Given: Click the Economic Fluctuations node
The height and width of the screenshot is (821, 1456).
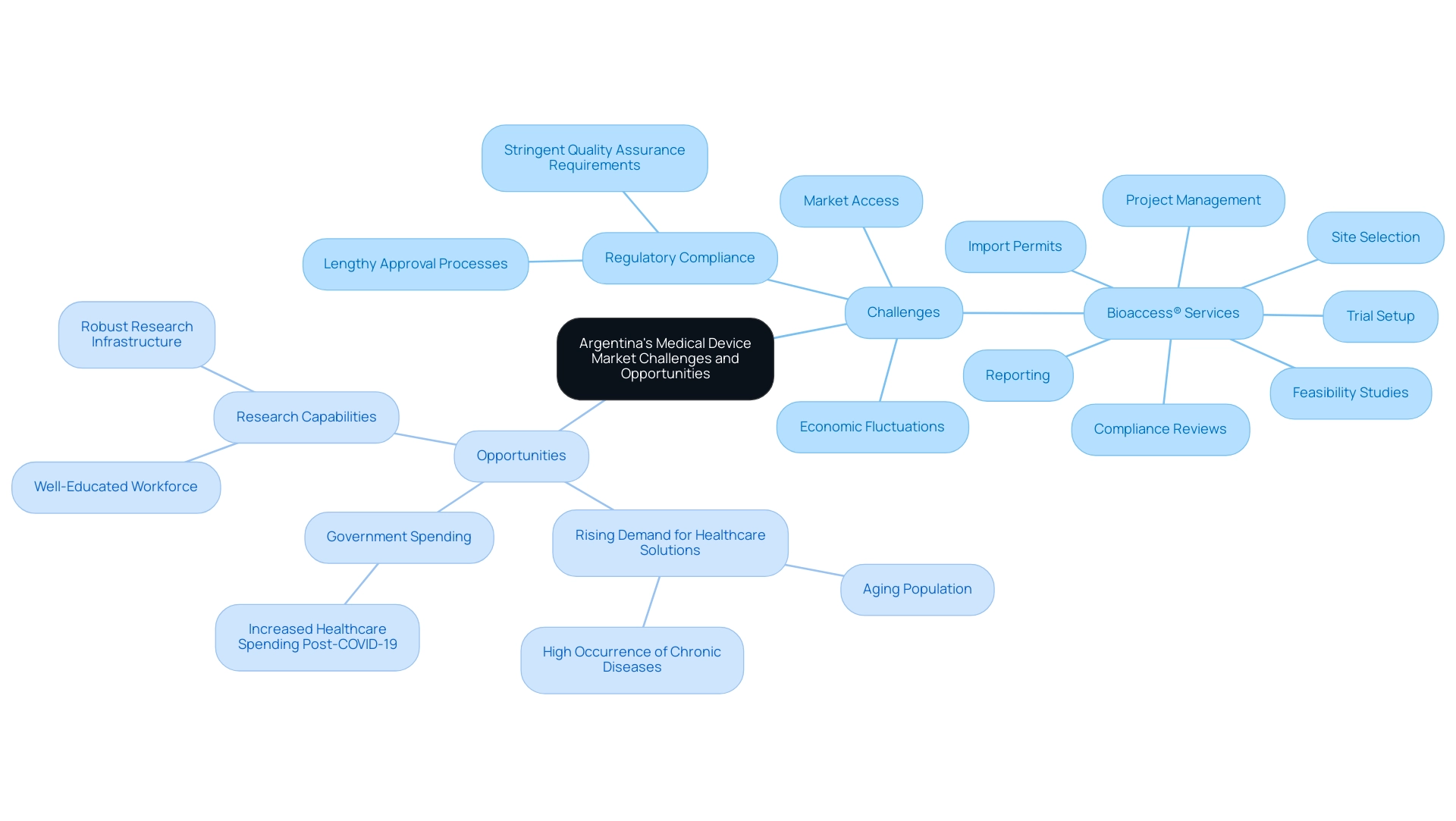Looking at the screenshot, I should [872, 426].
